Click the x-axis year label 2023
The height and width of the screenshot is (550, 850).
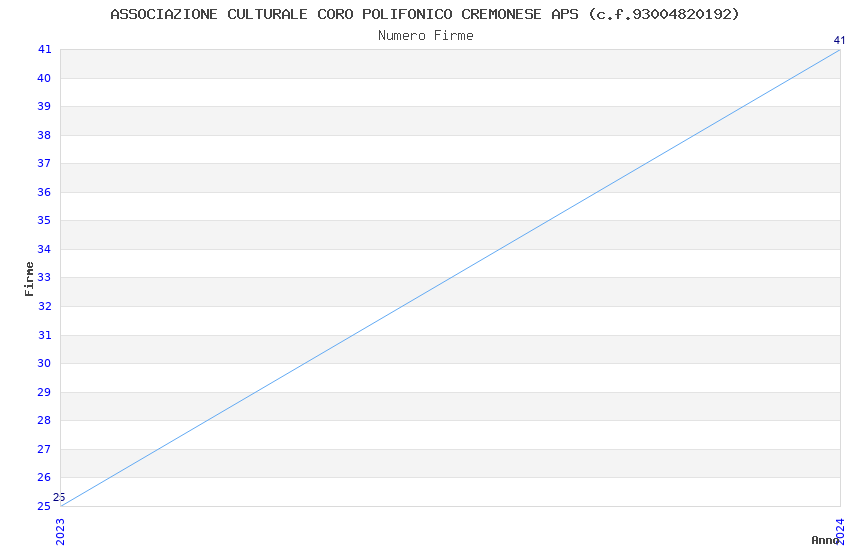(x=60, y=532)
